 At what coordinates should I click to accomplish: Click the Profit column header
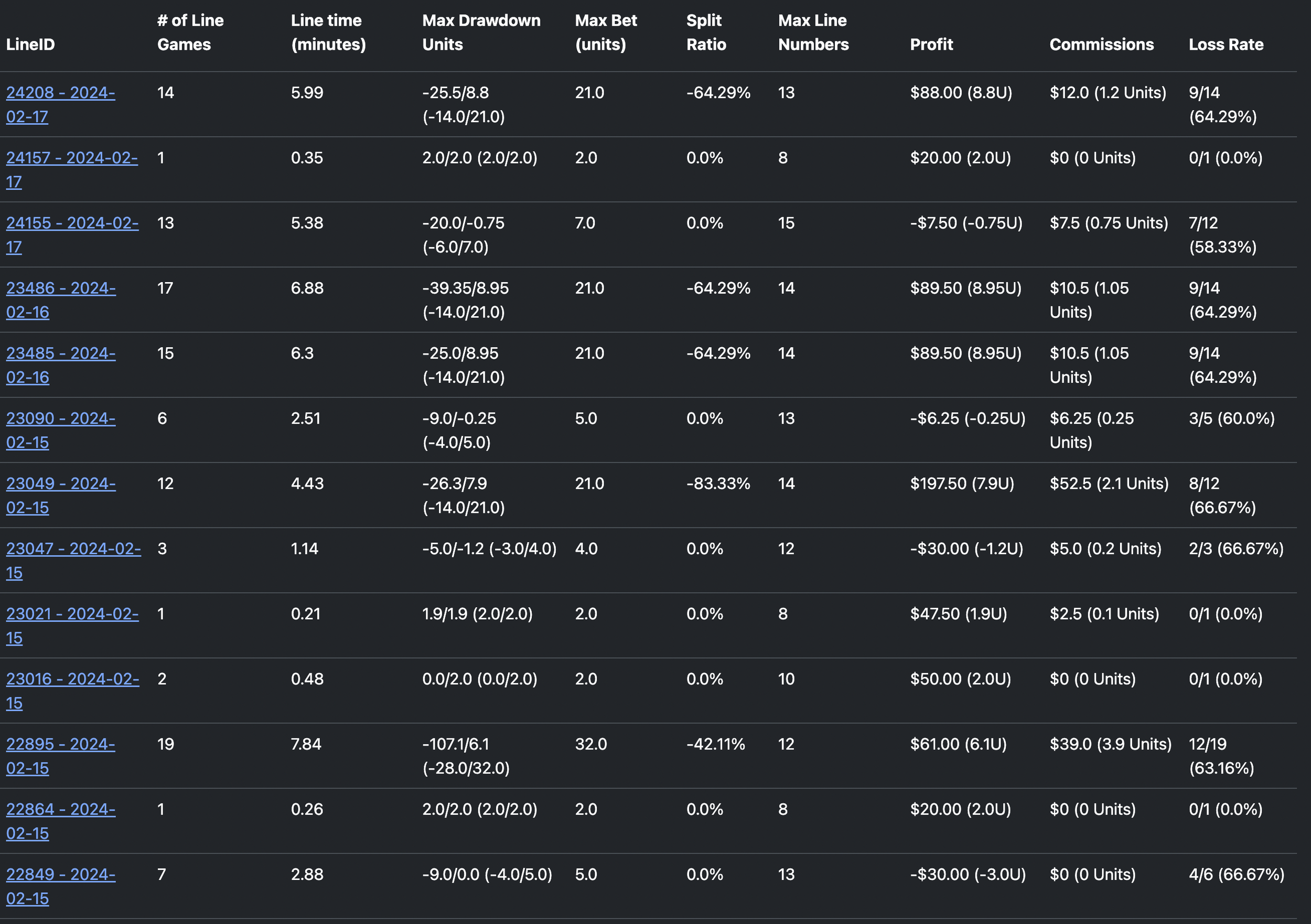pyautogui.click(x=931, y=45)
